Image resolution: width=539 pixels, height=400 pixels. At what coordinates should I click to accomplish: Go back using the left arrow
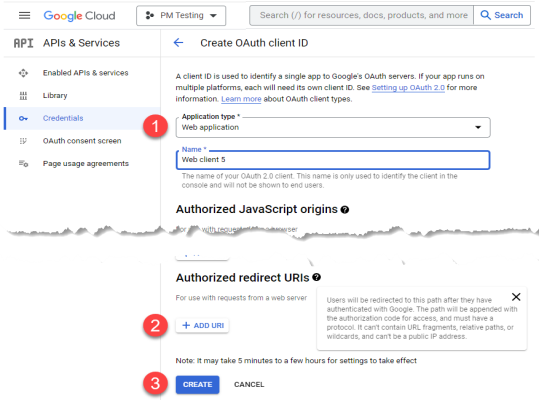[x=178, y=43]
